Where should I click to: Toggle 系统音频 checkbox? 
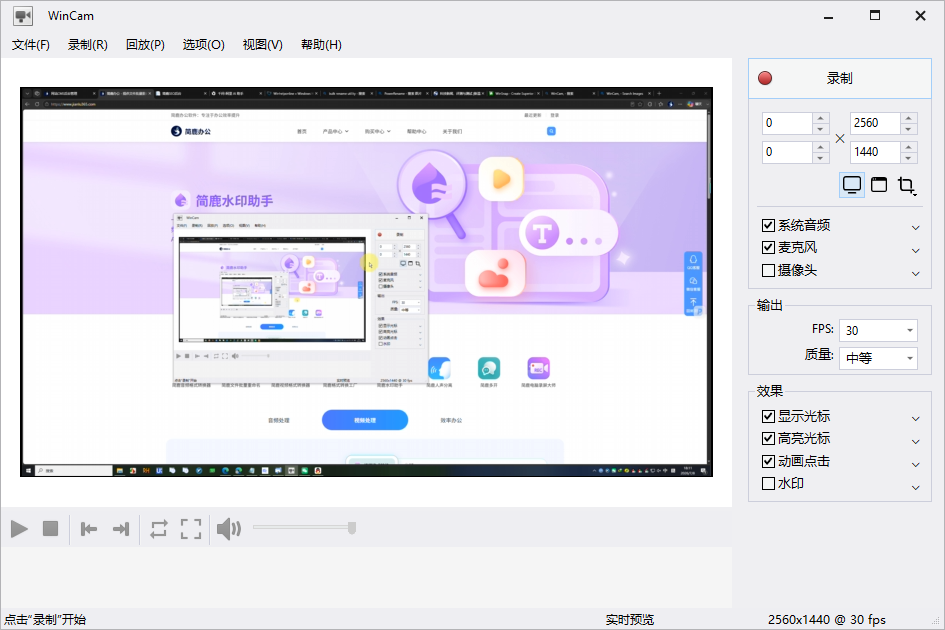pyautogui.click(x=768, y=225)
